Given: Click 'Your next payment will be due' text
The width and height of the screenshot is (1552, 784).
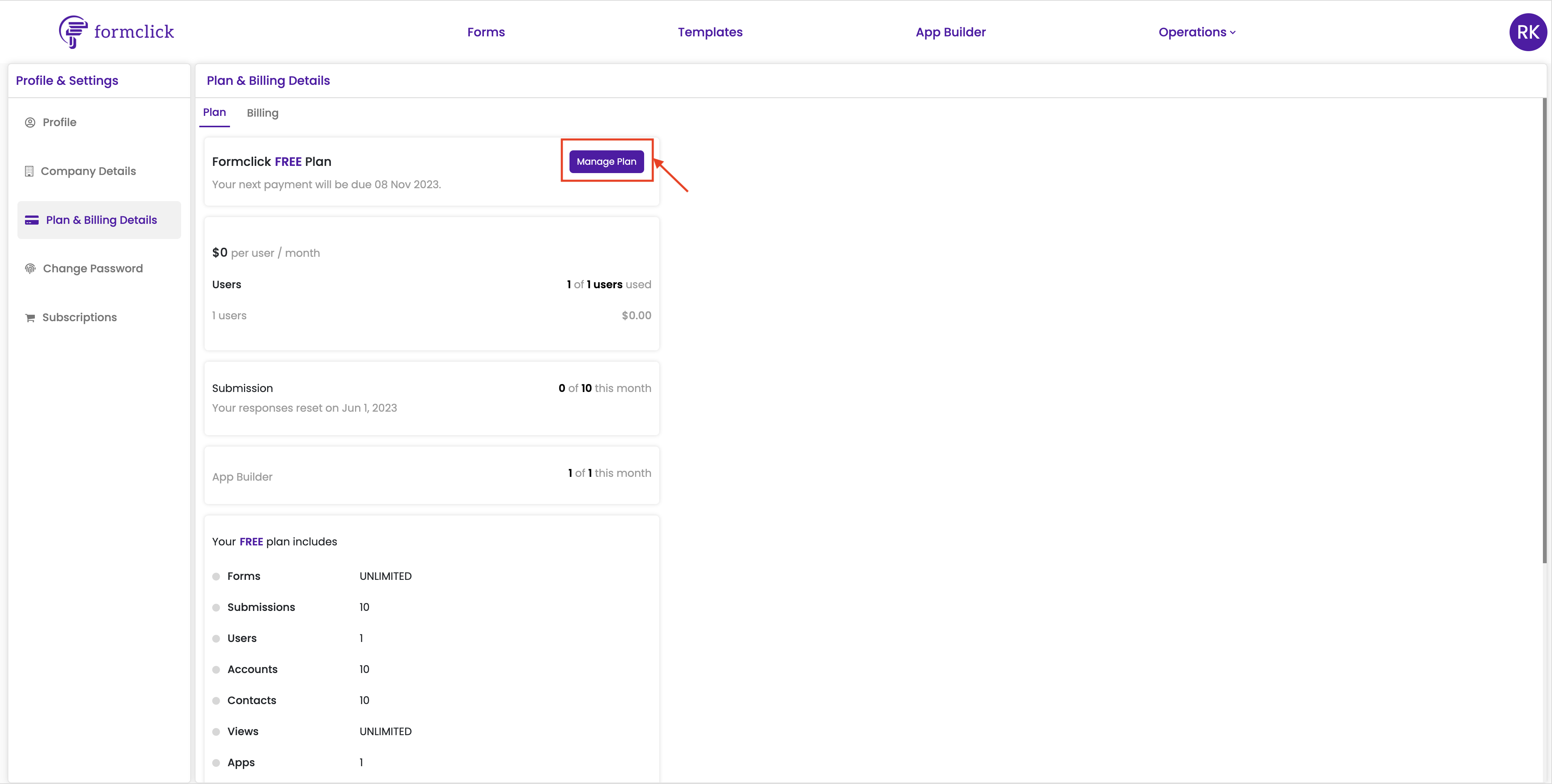Looking at the screenshot, I should [327, 184].
